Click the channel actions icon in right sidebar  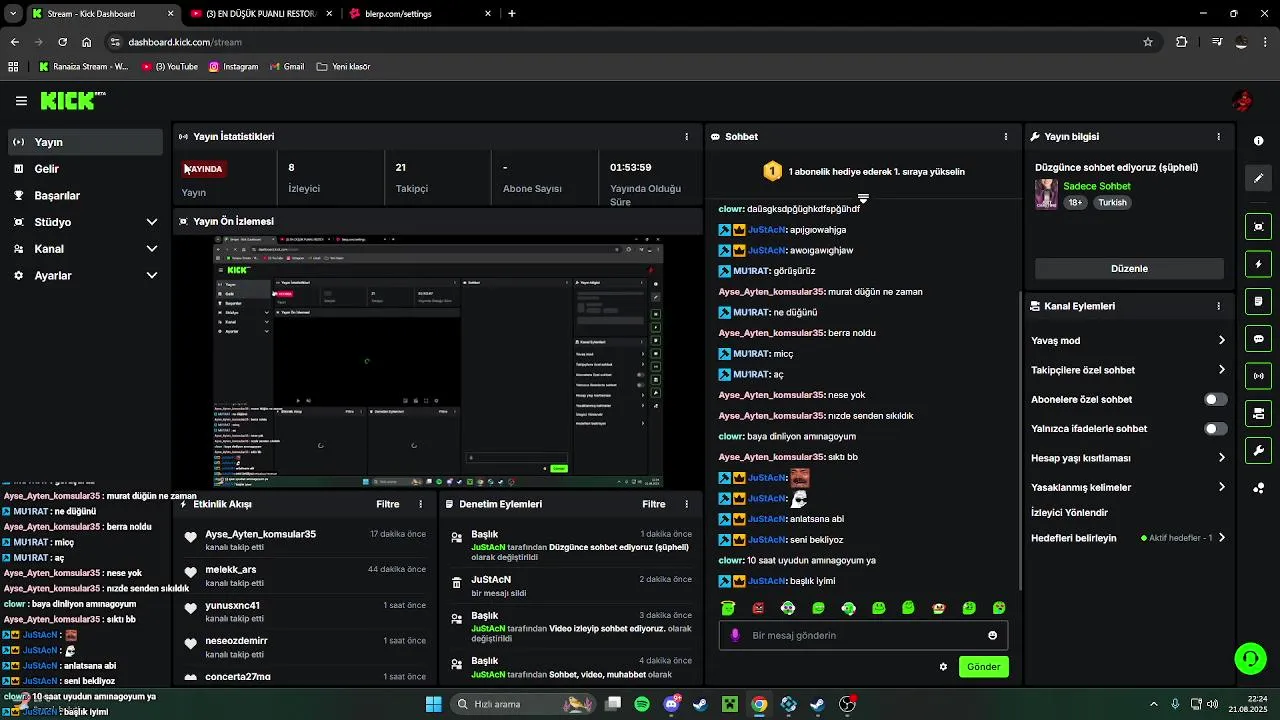point(1259,413)
